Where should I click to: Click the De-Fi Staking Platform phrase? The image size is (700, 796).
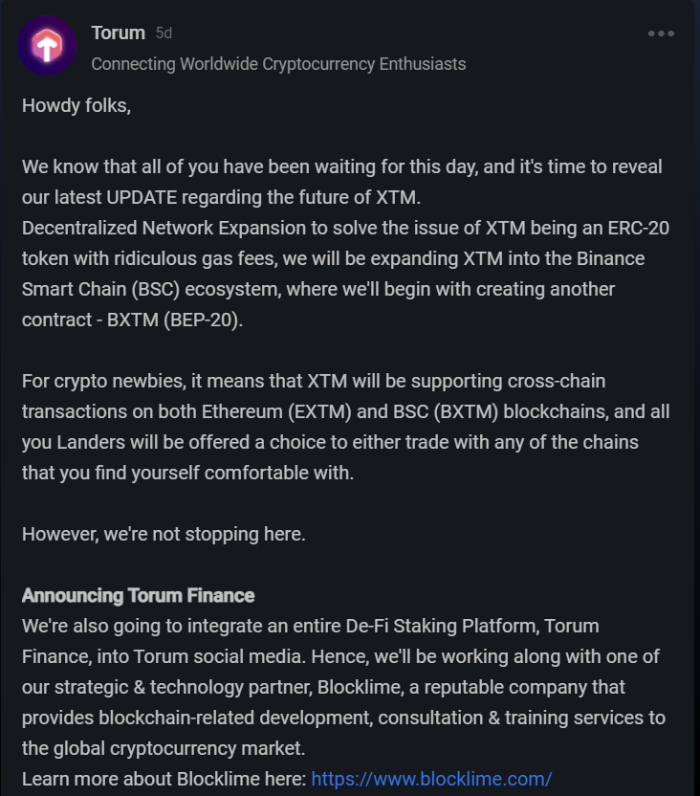[442, 626]
